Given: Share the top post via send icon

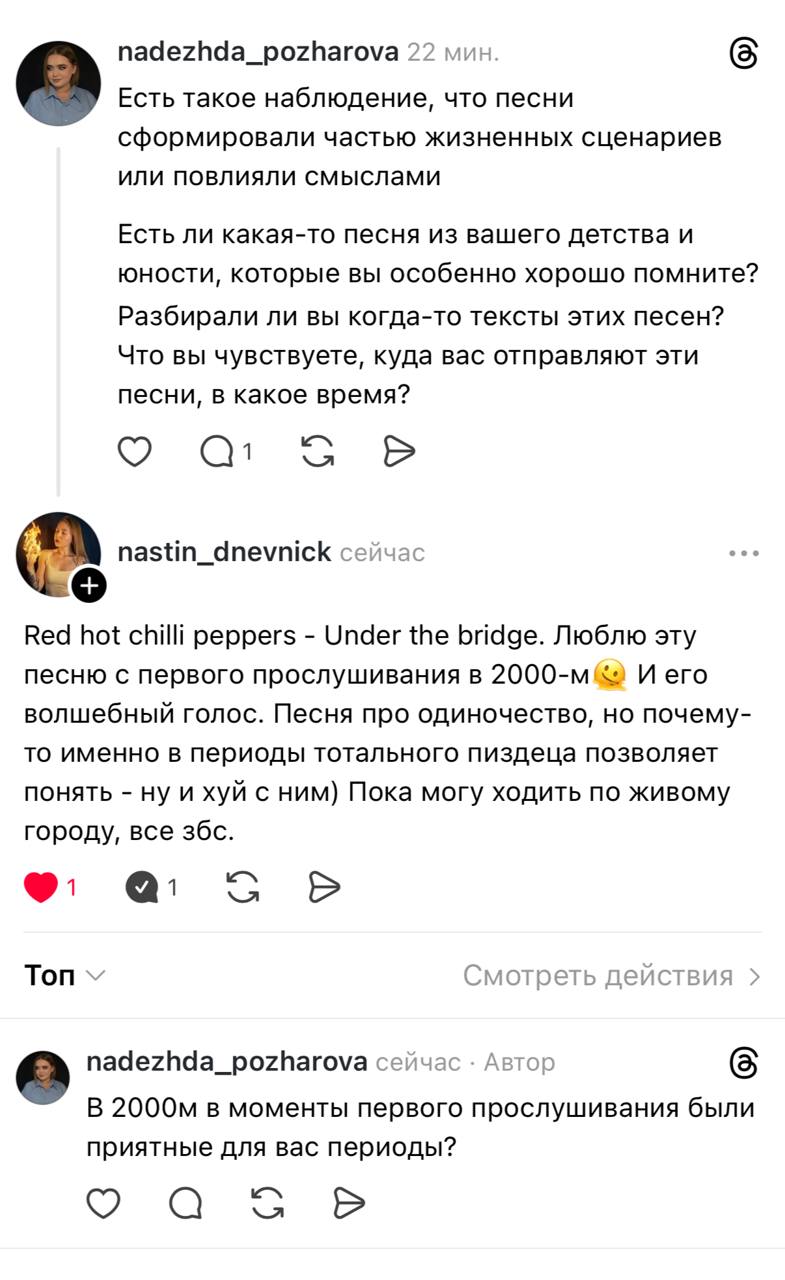Looking at the screenshot, I should pyautogui.click(x=400, y=453).
